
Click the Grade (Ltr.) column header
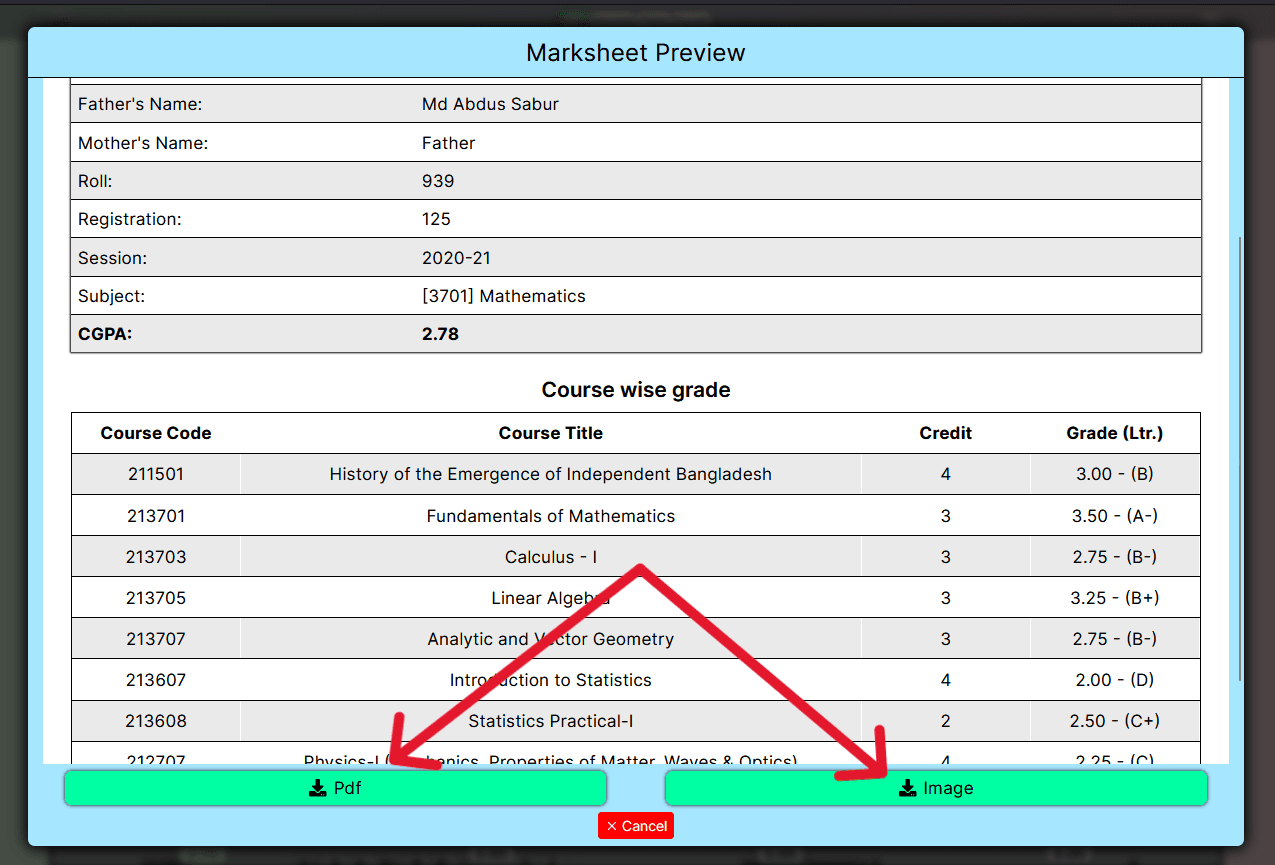click(1114, 433)
